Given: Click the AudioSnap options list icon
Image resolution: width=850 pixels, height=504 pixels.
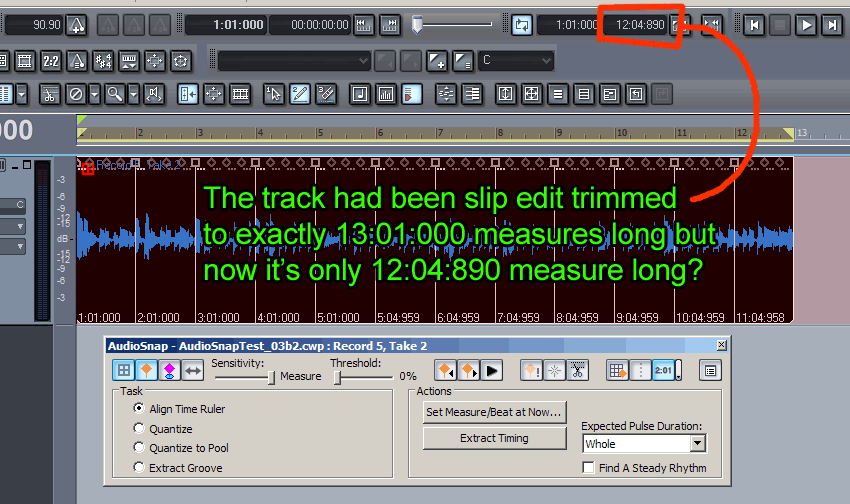Looking at the screenshot, I should coord(709,371).
